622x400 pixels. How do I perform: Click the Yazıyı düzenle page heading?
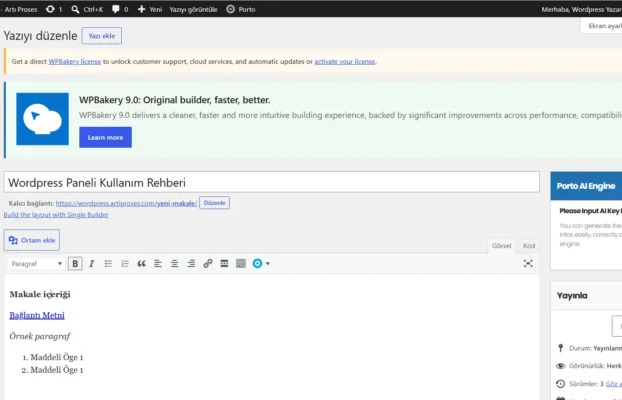[x=40, y=36]
